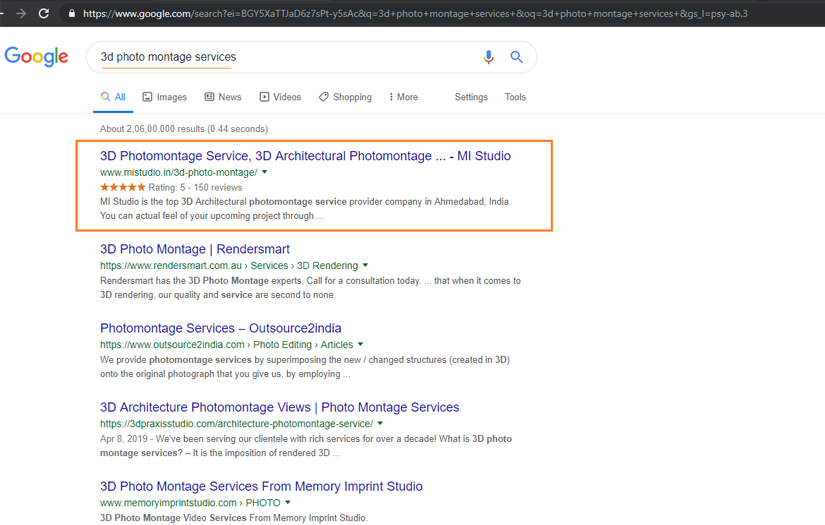
Task: Switch to the News tab
Action: 223,97
